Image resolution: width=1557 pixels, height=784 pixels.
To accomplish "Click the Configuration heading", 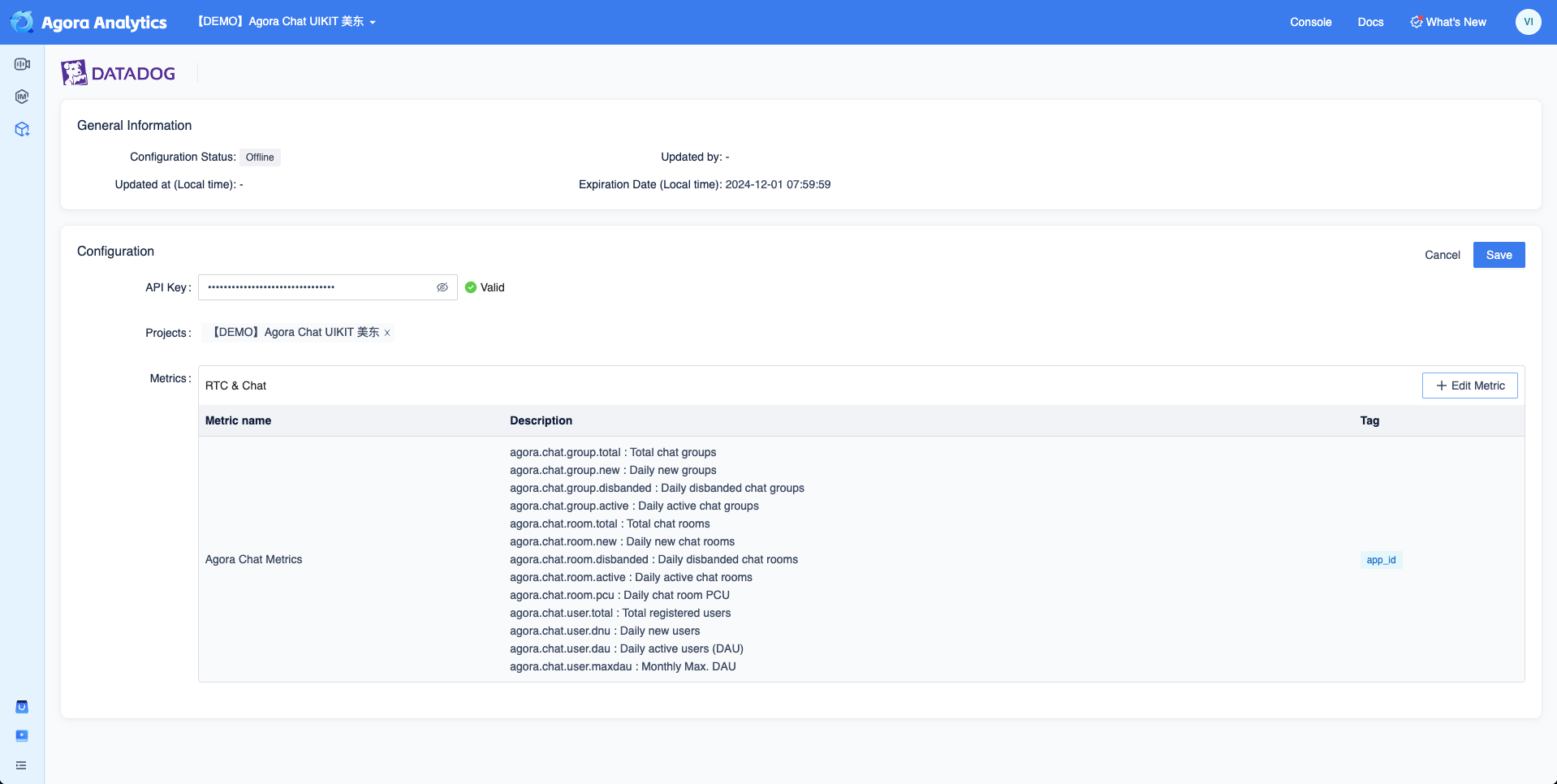I will tap(115, 251).
